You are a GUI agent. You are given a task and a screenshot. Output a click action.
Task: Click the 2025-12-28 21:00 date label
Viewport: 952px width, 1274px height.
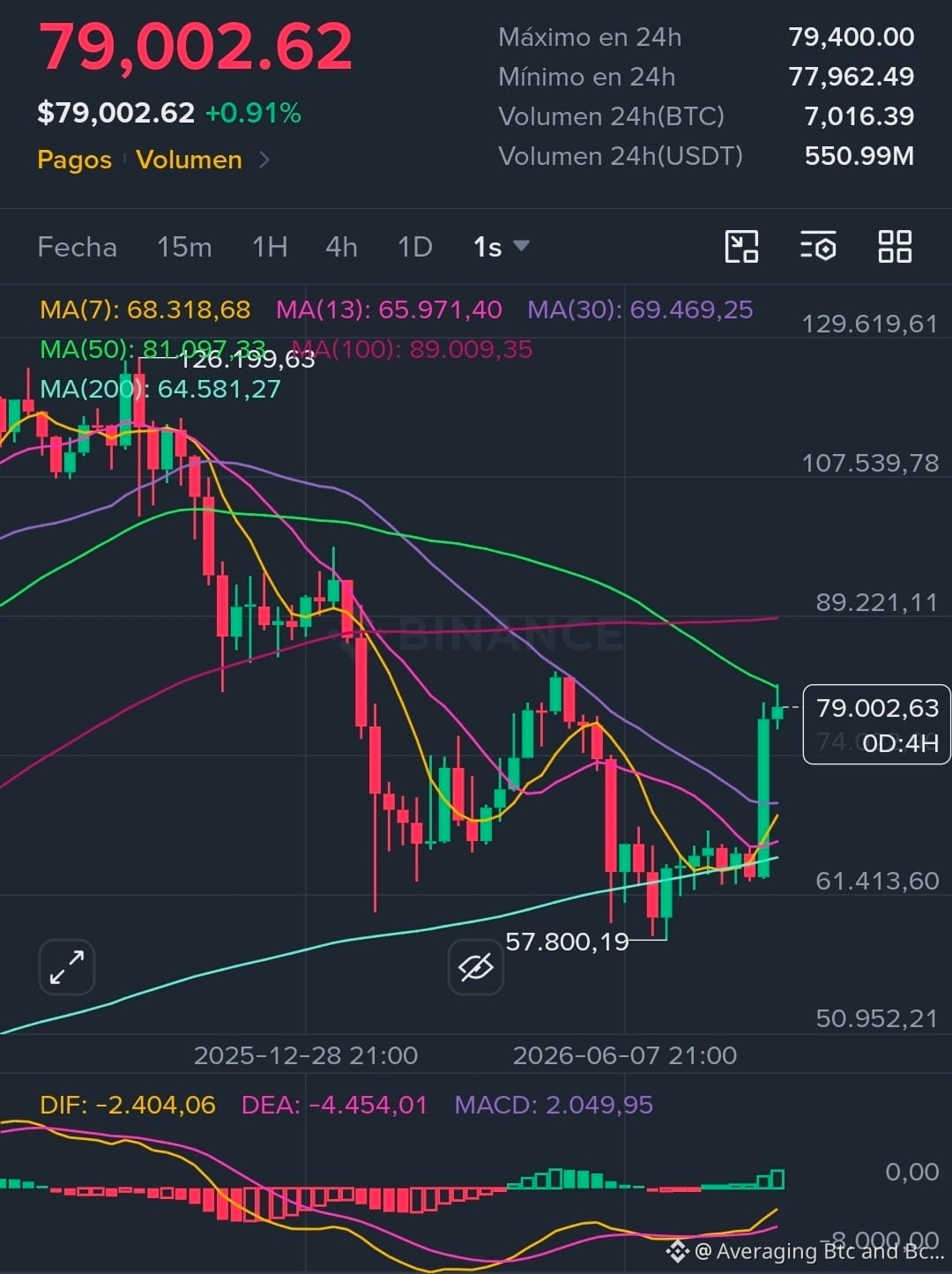(306, 1055)
